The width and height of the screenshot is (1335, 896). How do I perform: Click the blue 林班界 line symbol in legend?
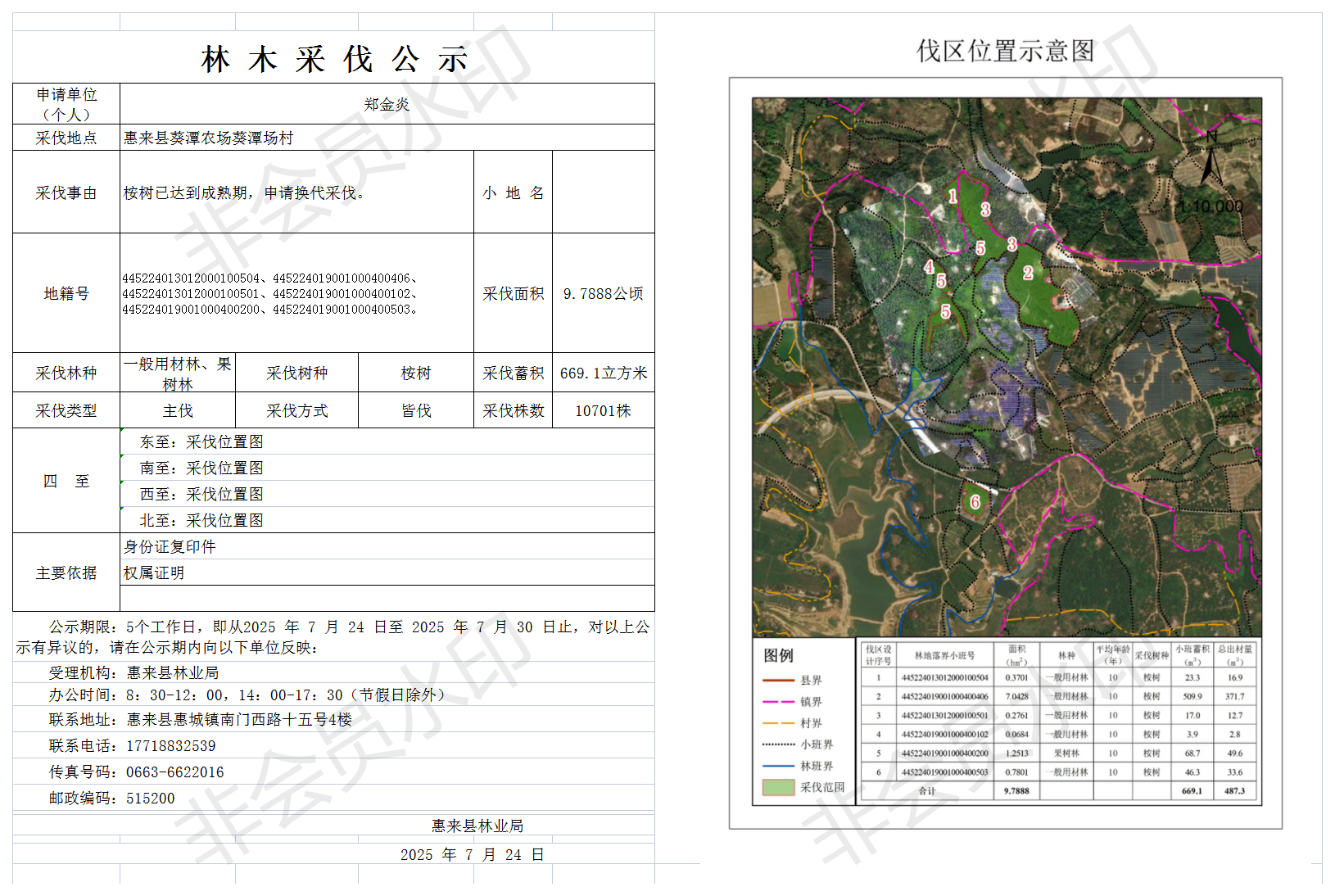pyautogui.click(x=778, y=766)
